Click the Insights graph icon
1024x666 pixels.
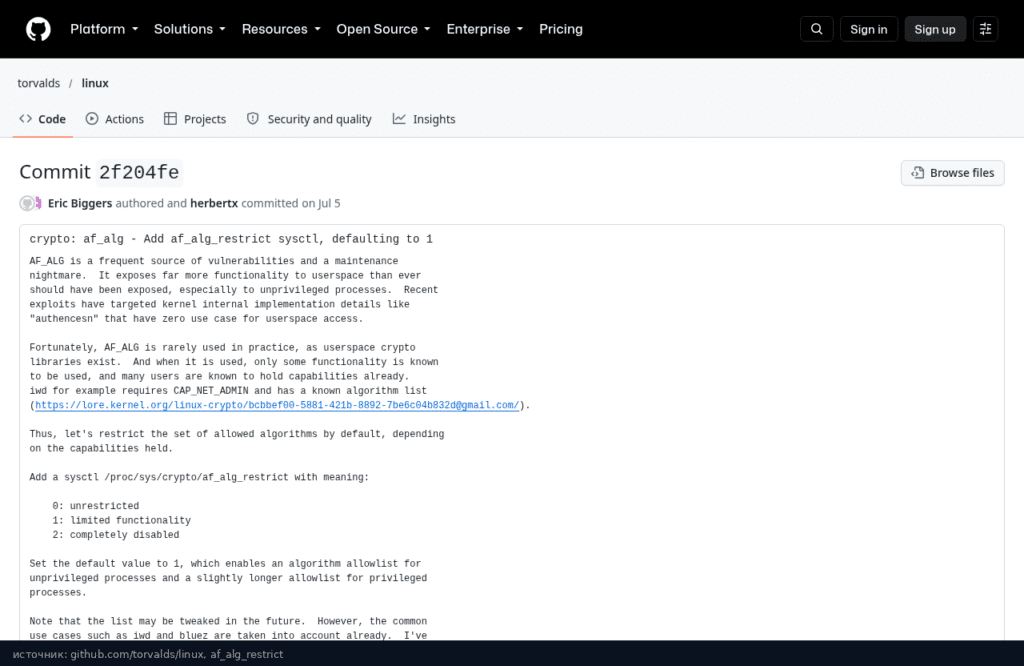click(399, 119)
